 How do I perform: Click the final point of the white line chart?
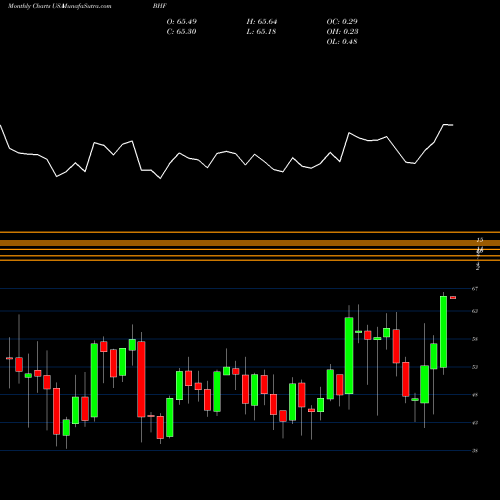click(453, 125)
